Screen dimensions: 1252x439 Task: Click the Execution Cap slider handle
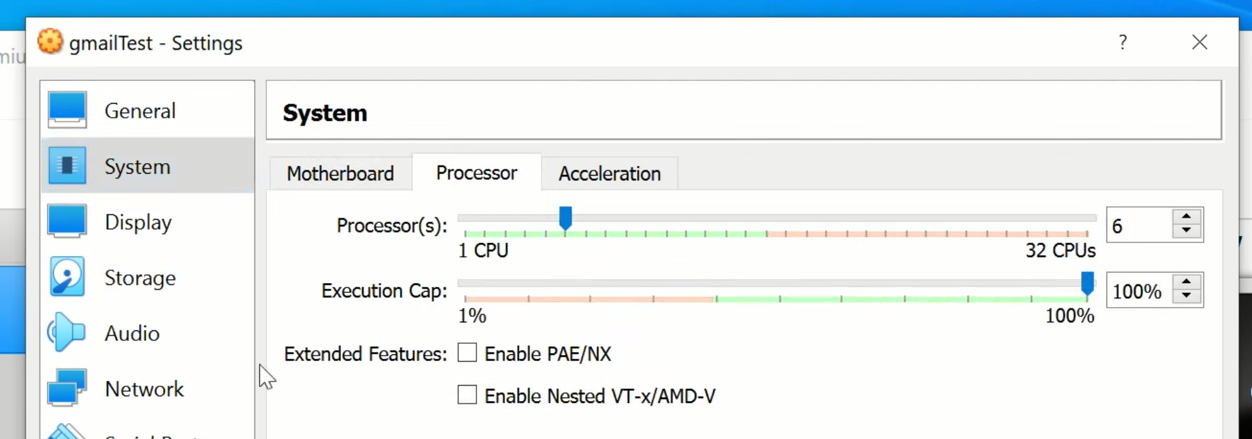[1087, 284]
